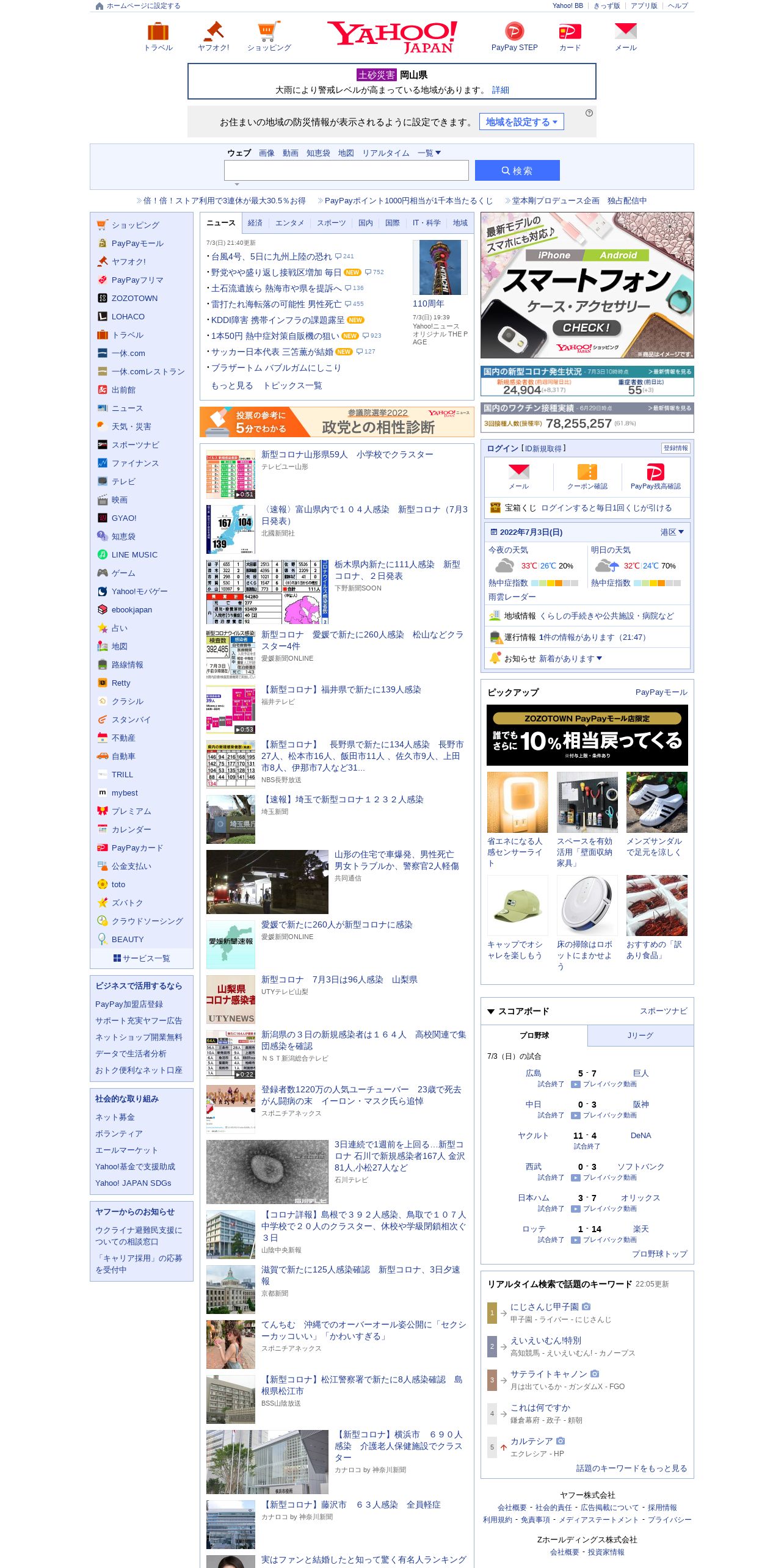Expand the search suggestion arrow below the input
The width and height of the screenshot is (784, 1568).
(x=237, y=184)
